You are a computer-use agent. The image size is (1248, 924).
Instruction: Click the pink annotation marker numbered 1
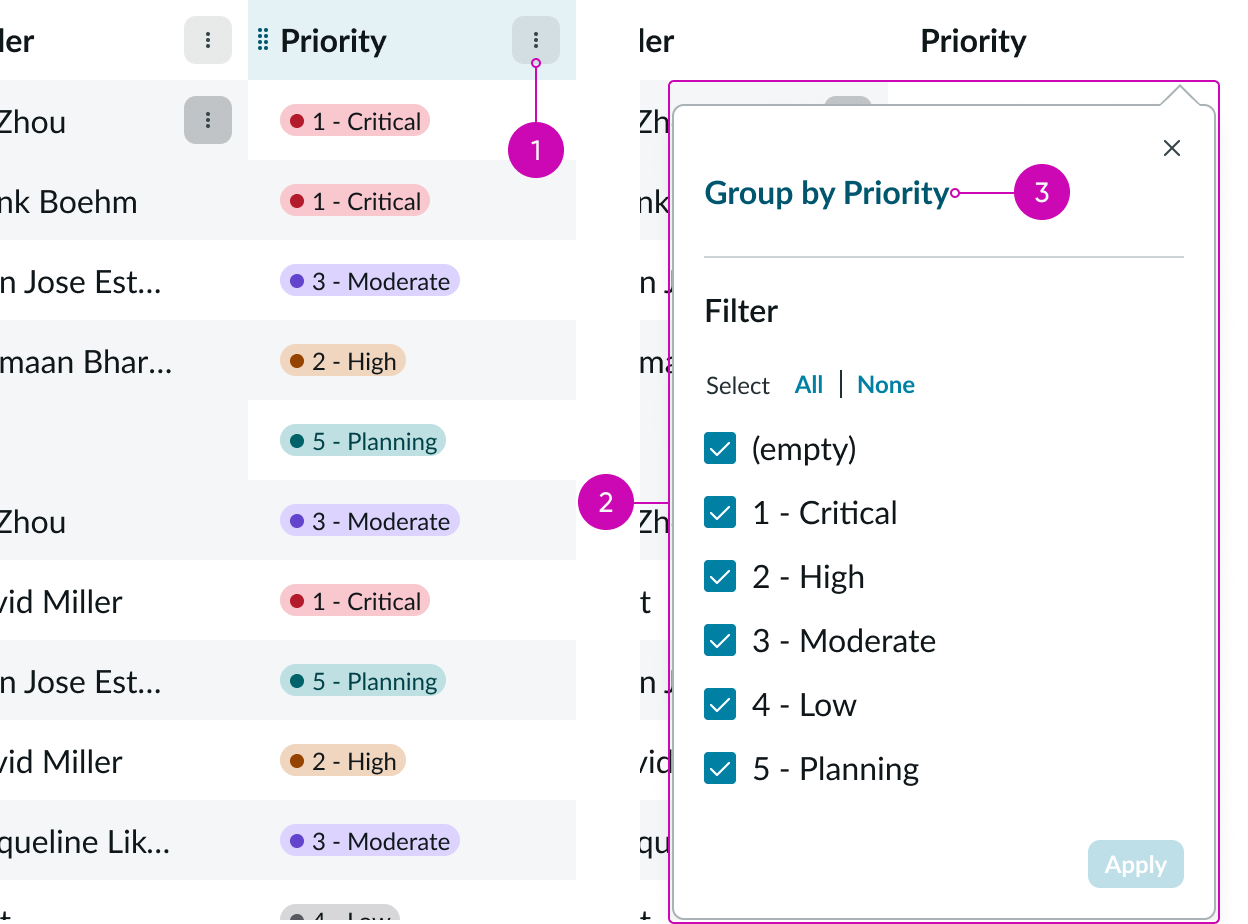[536, 150]
